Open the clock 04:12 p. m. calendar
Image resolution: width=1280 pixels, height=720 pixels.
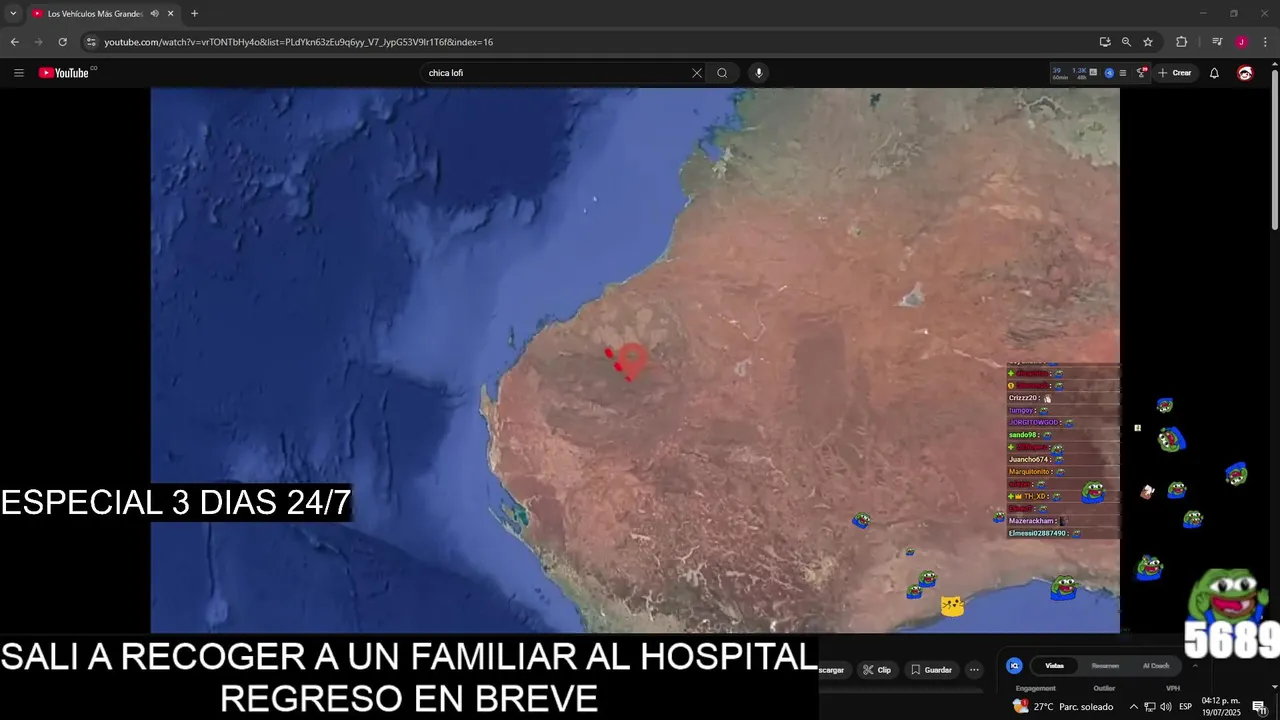(x=1221, y=707)
